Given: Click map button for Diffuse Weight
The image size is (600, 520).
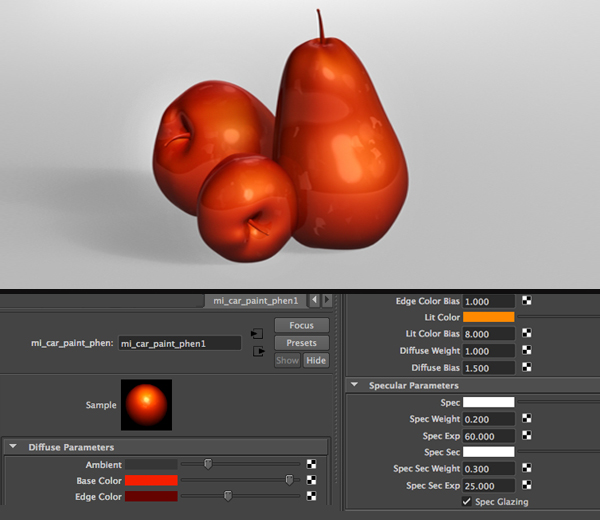Looking at the screenshot, I should point(527,350).
